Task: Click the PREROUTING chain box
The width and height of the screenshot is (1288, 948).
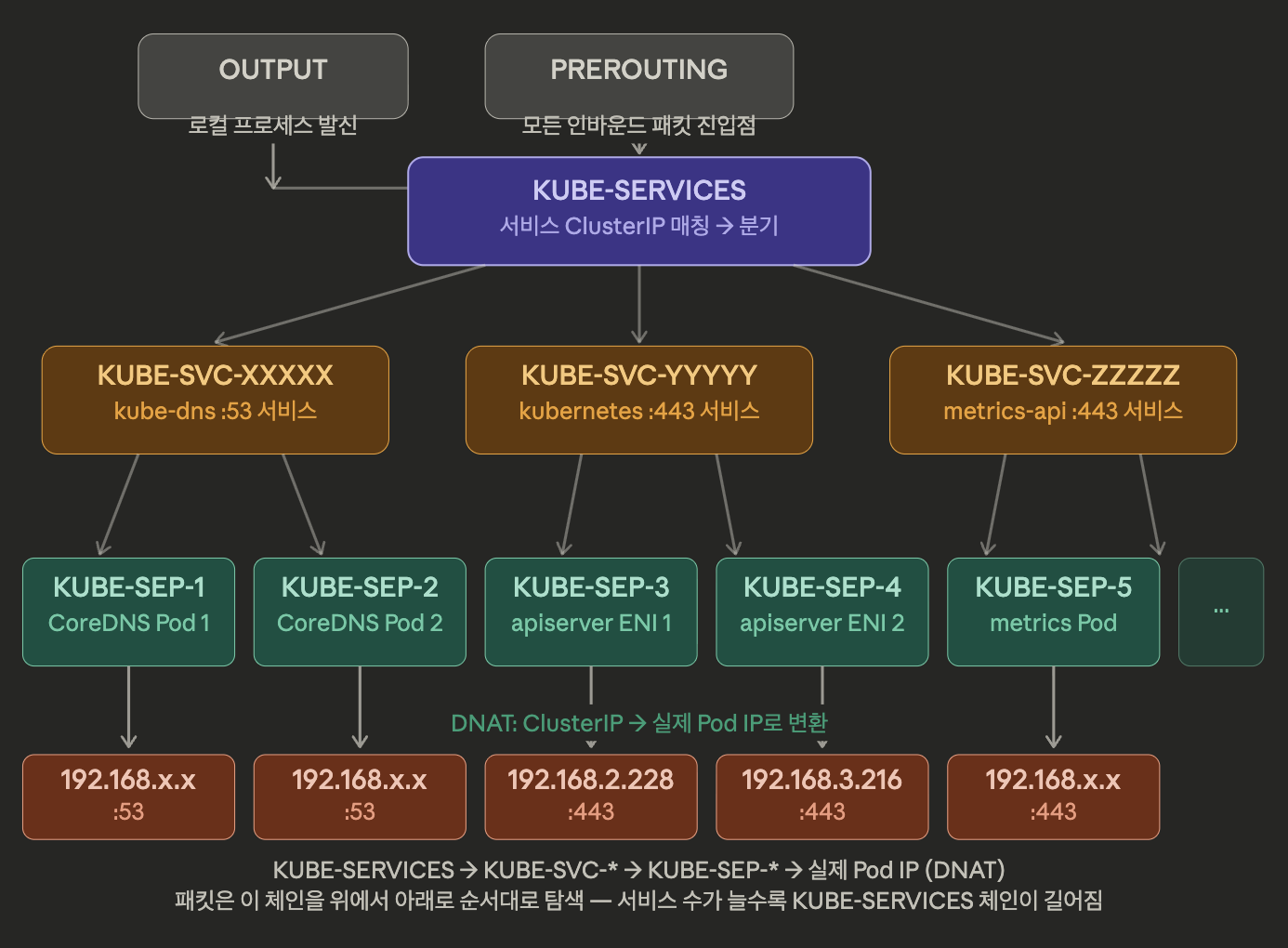Action: coord(639,76)
